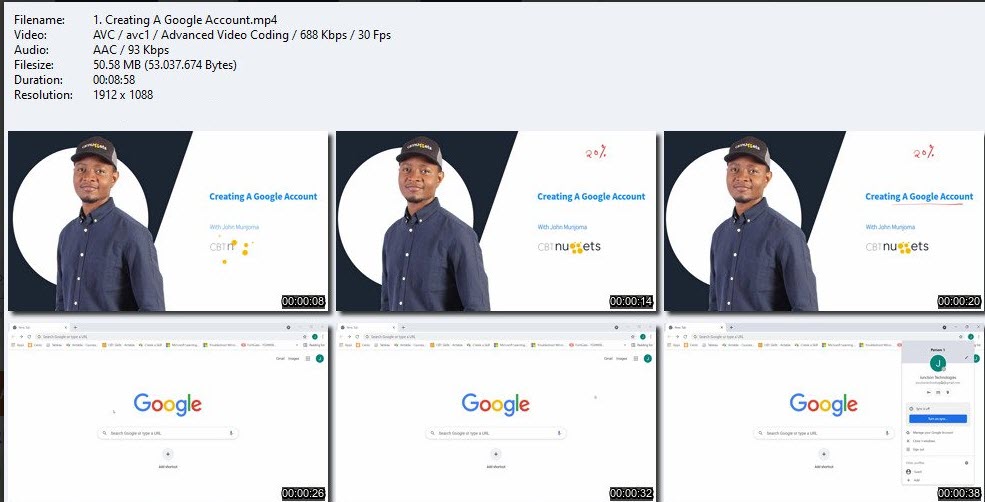Select the resolution value '1912 x 1088'
The image size is (985, 502).
(122, 95)
